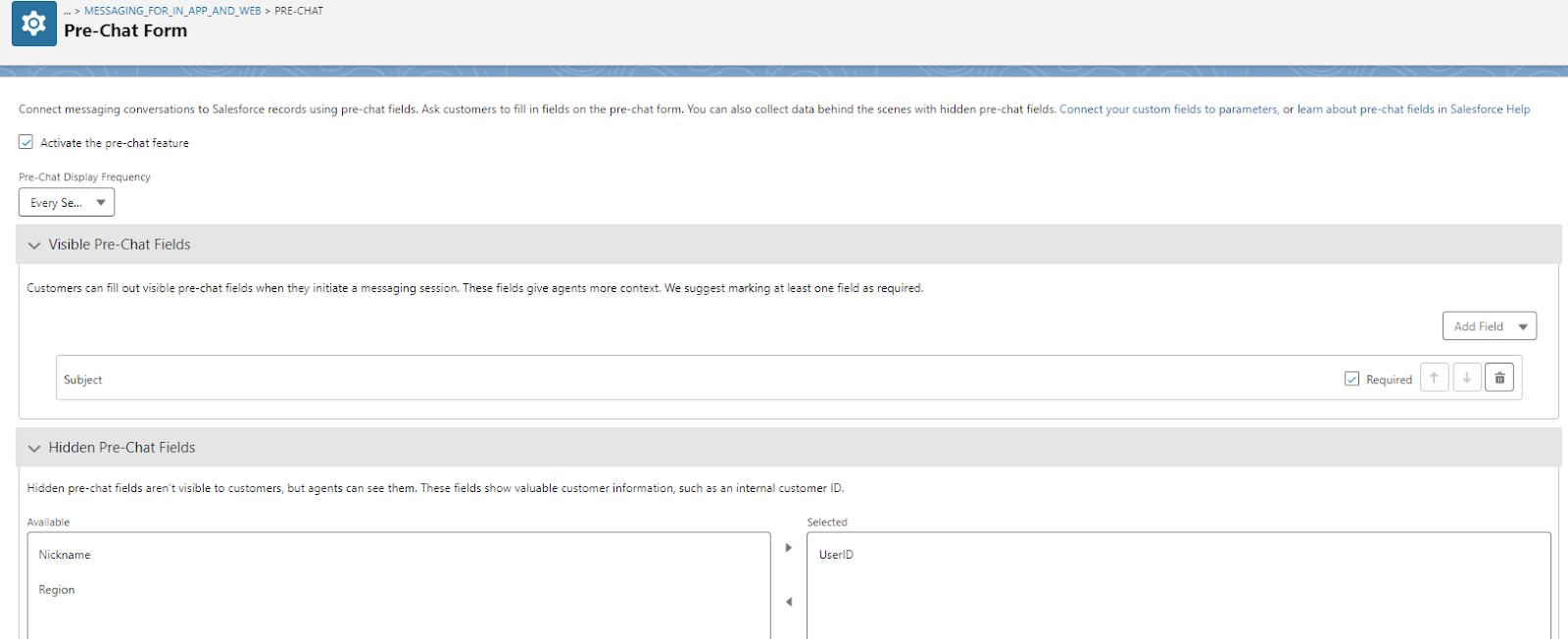Delete the Subject pre-chat field

(1499, 378)
